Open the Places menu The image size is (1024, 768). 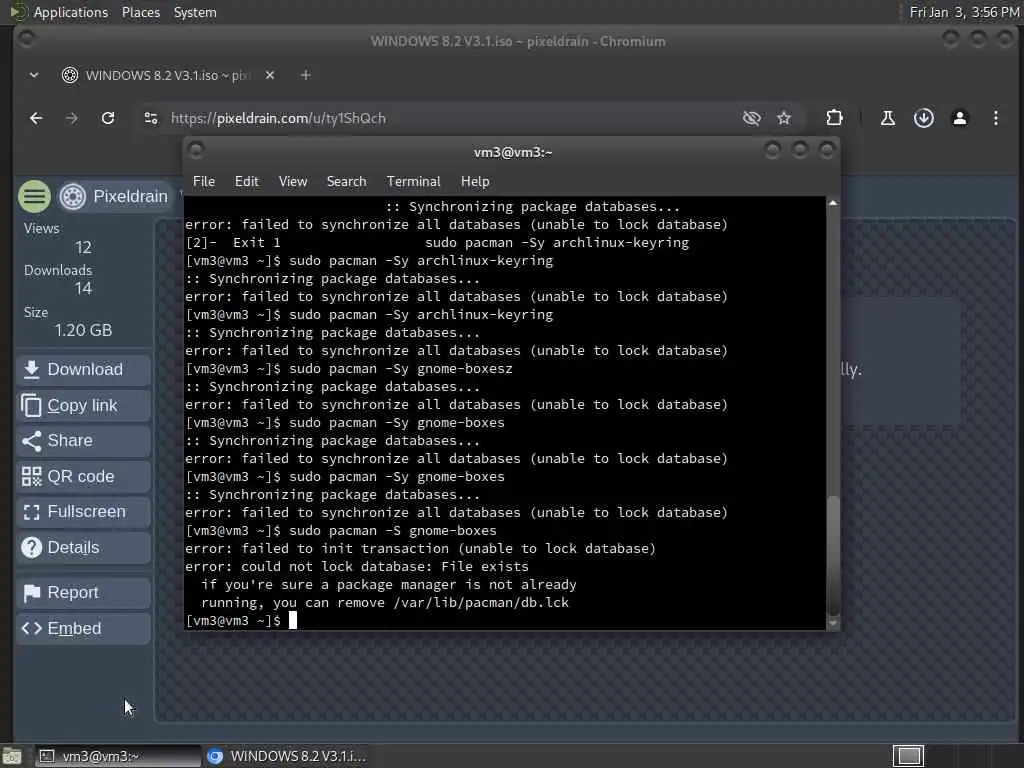point(140,12)
